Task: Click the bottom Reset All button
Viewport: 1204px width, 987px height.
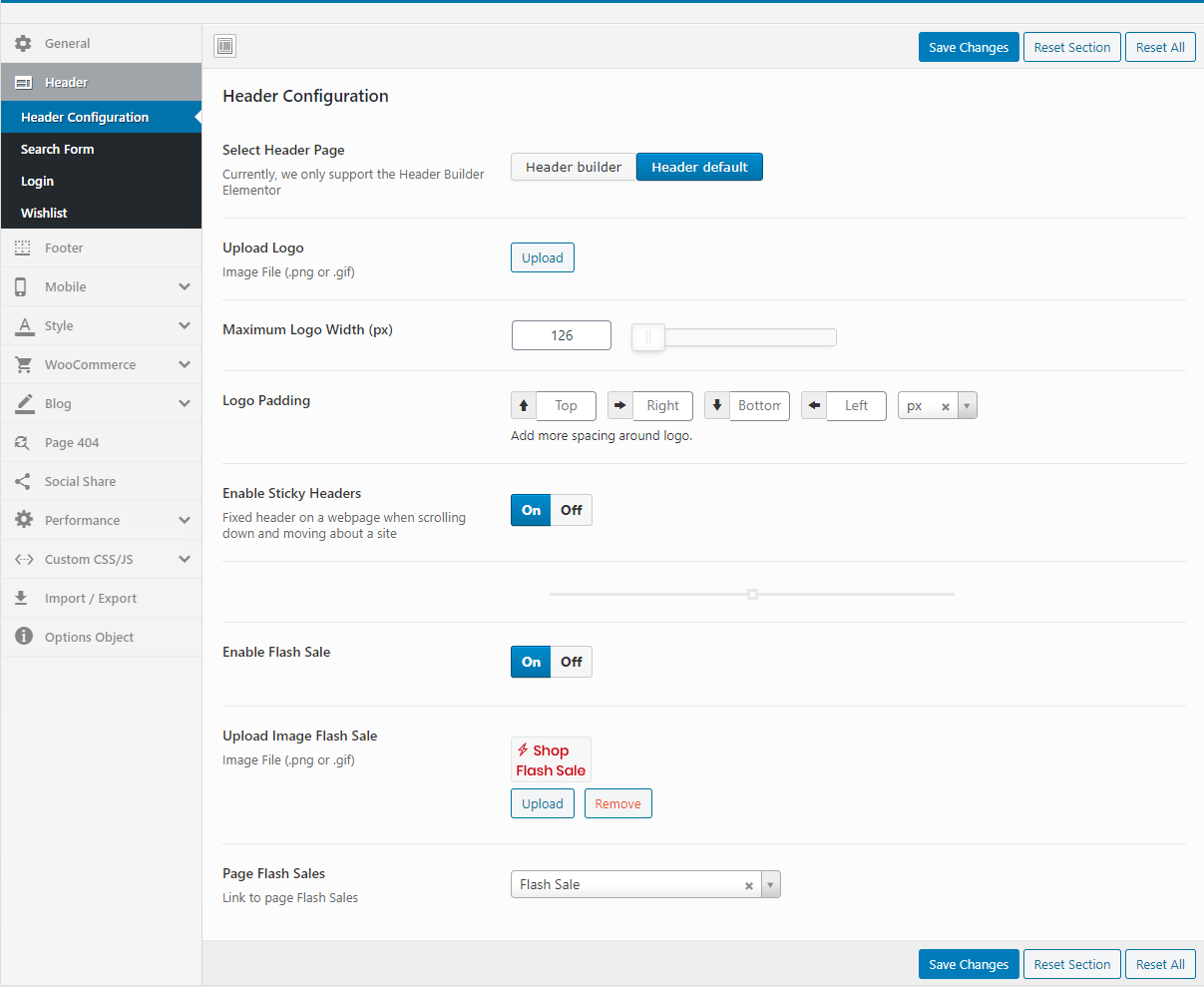Action: point(1160,964)
